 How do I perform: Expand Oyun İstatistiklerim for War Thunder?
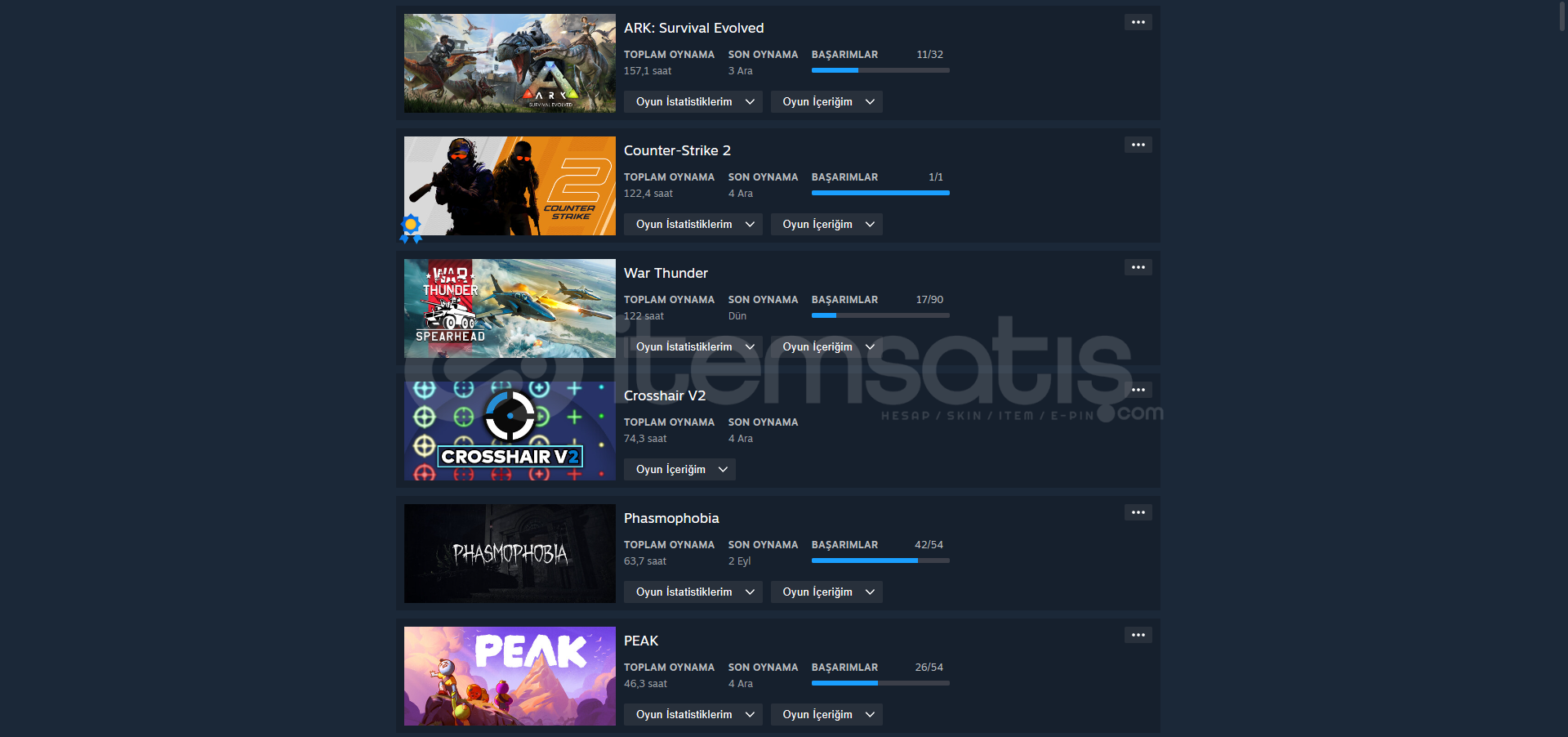click(693, 346)
